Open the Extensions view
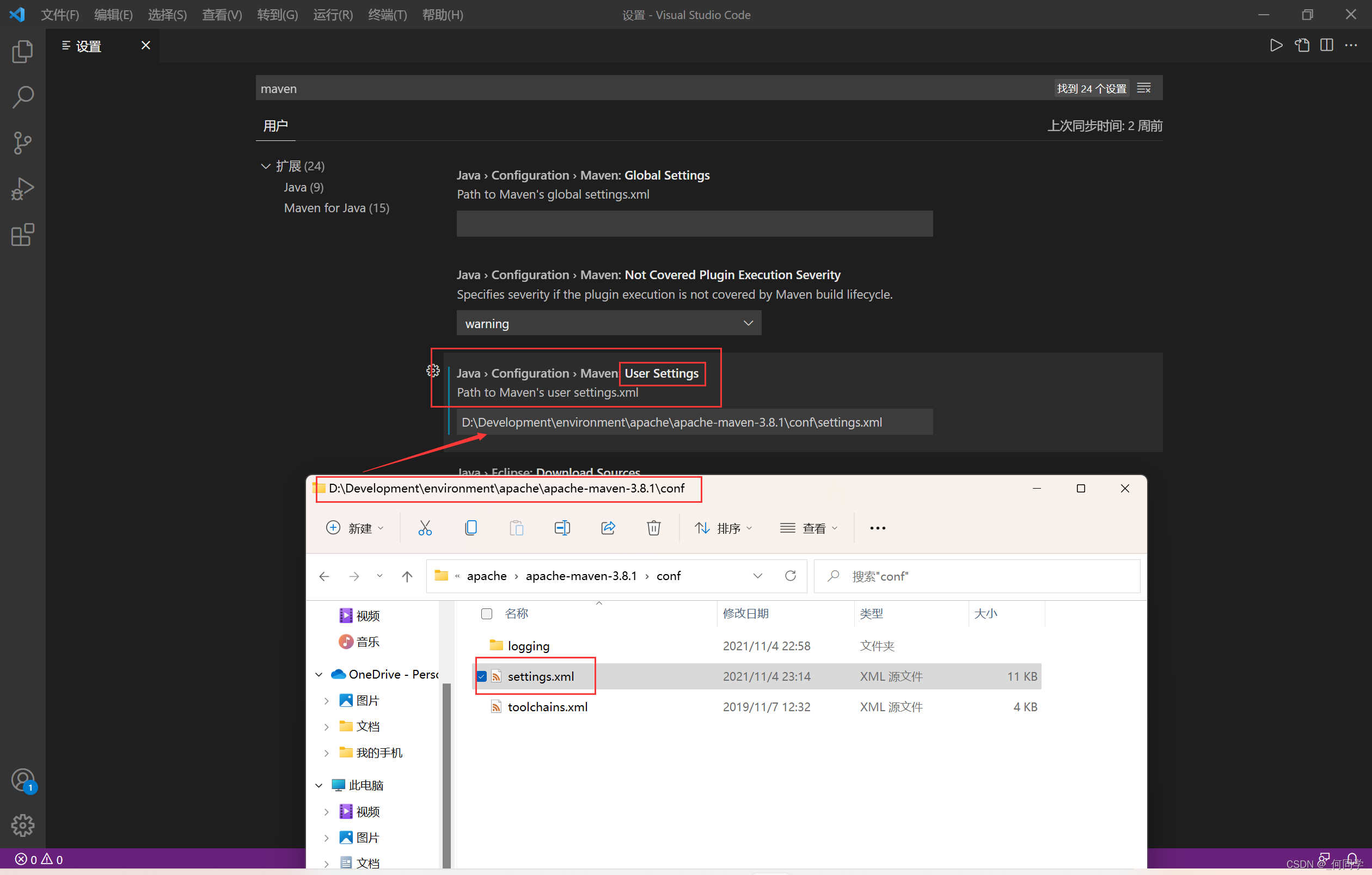1372x875 pixels. [x=22, y=235]
